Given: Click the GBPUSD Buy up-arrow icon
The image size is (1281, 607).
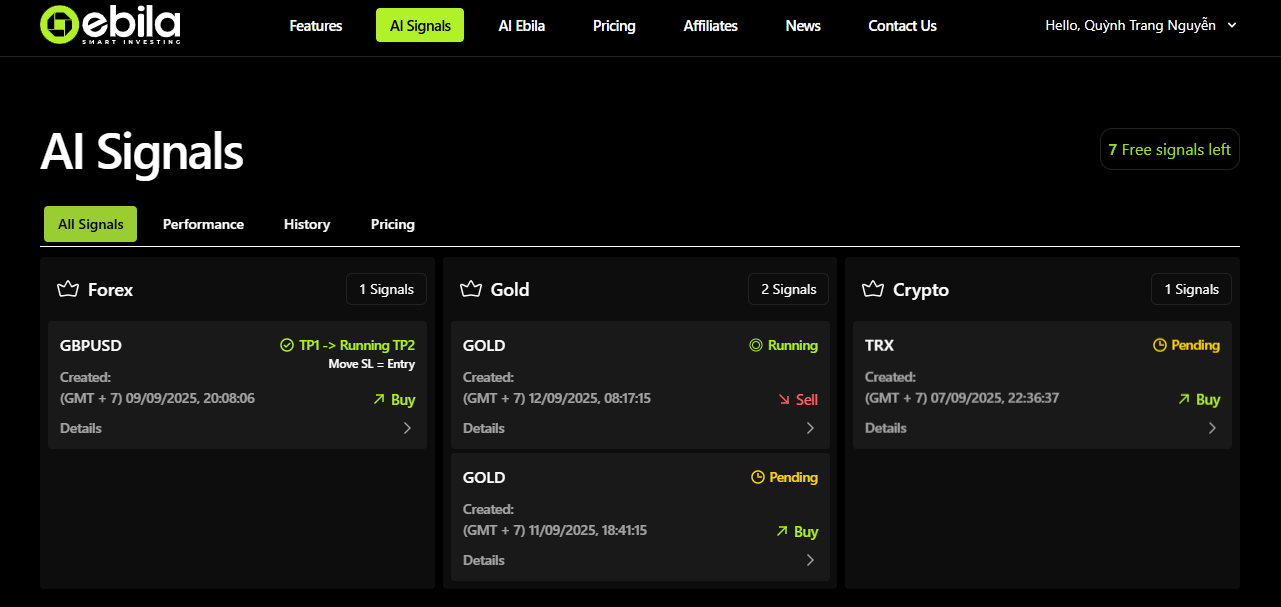Looking at the screenshot, I should coord(379,399).
